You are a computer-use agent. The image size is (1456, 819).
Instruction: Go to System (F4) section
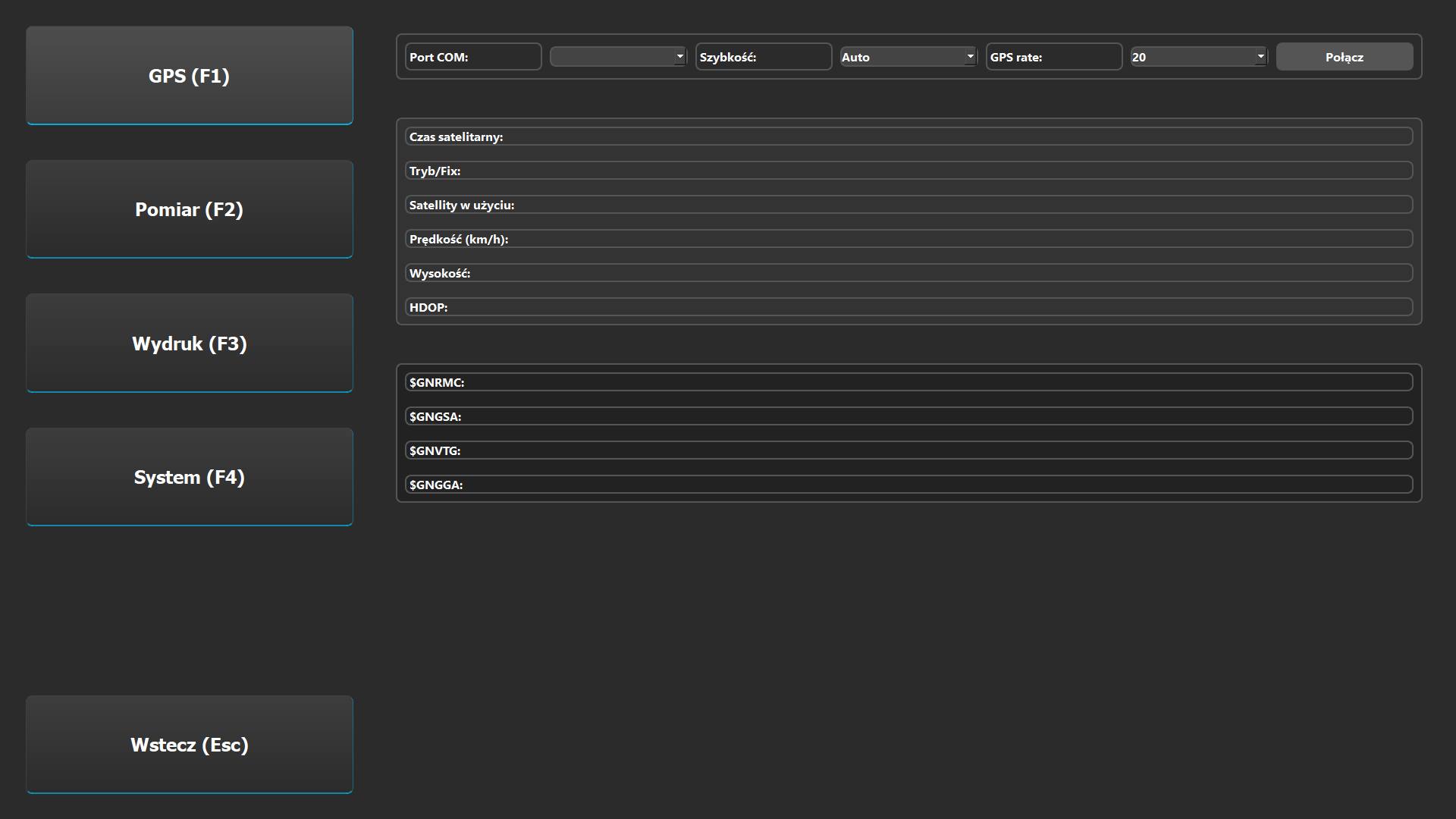pyautogui.click(x=190, y=477)
